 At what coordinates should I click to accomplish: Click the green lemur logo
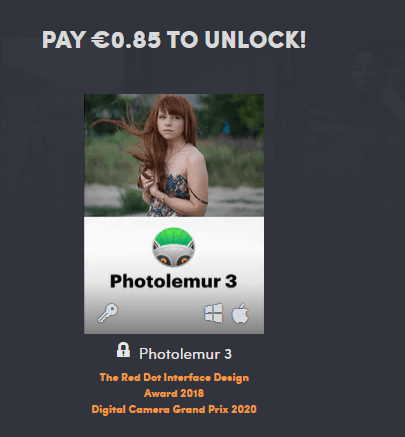tap(174, 247)
